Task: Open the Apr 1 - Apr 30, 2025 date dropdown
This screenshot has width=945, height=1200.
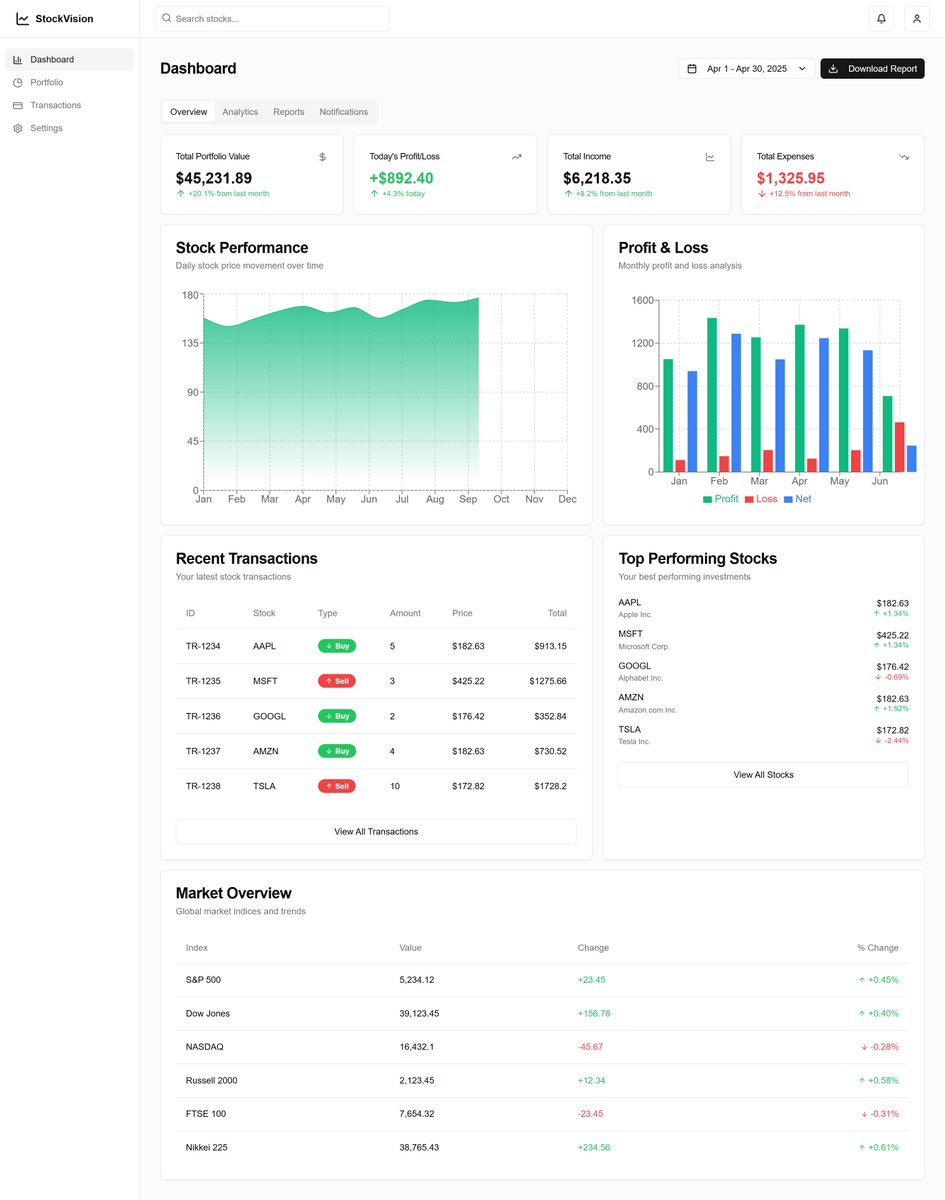Action: coord(747,69)
